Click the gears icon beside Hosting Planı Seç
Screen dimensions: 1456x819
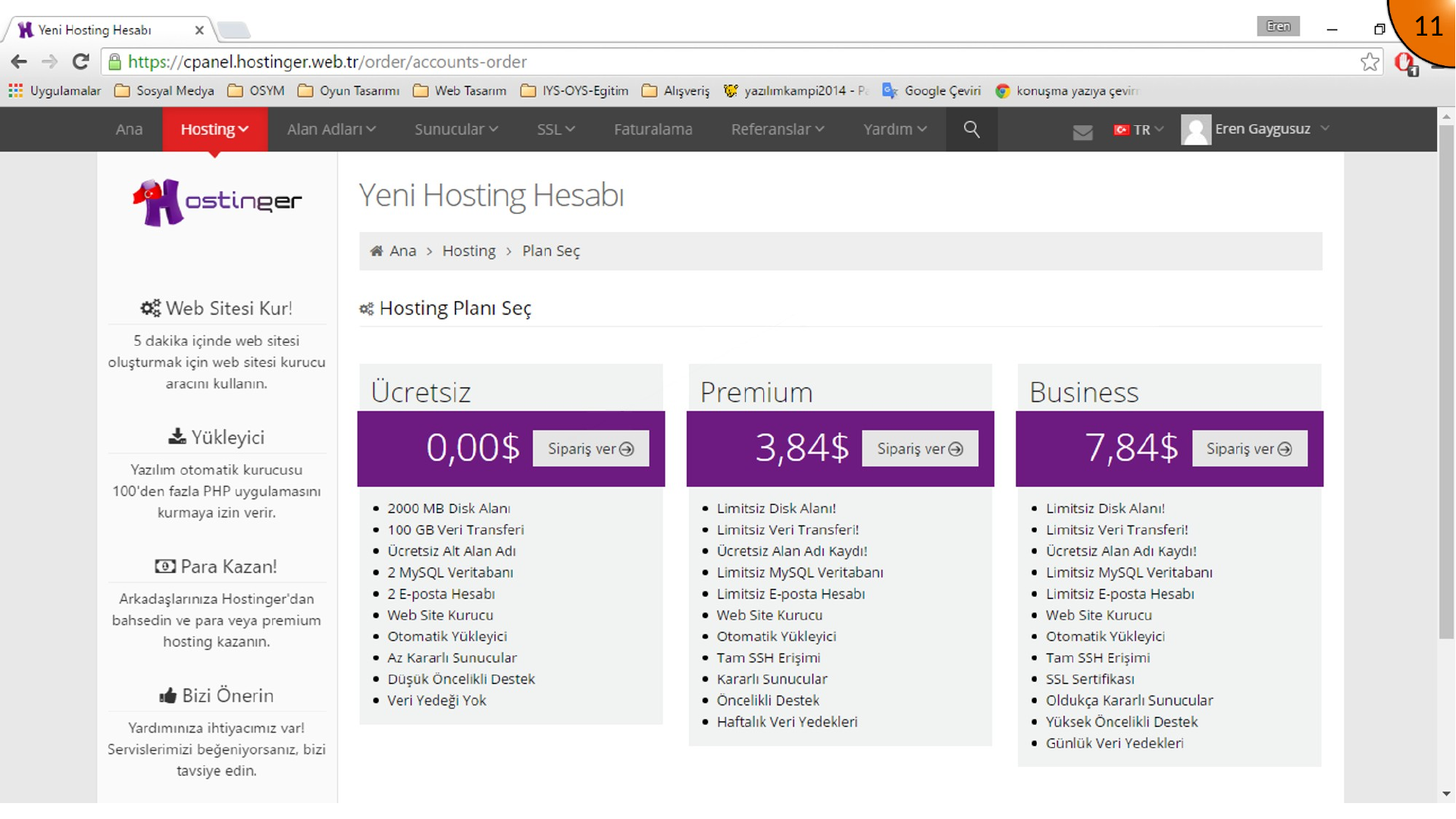tap(366, 309)
